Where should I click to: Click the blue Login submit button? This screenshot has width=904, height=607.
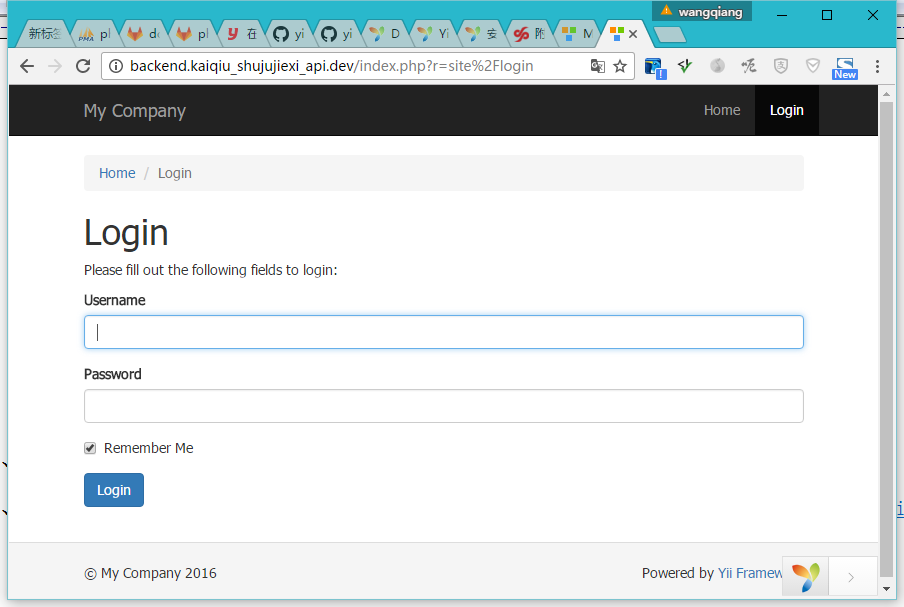click(114, 490)
